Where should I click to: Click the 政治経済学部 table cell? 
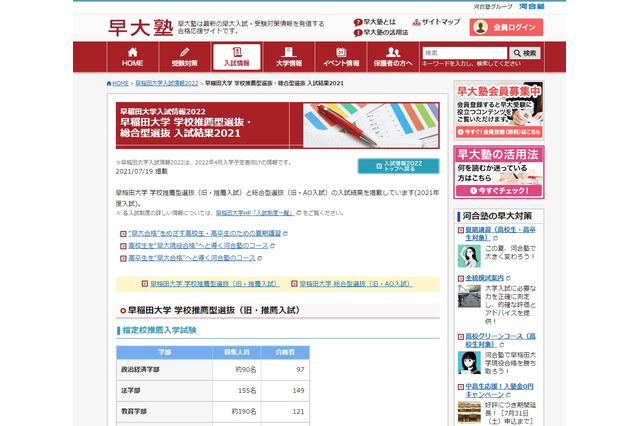(164, 370)
